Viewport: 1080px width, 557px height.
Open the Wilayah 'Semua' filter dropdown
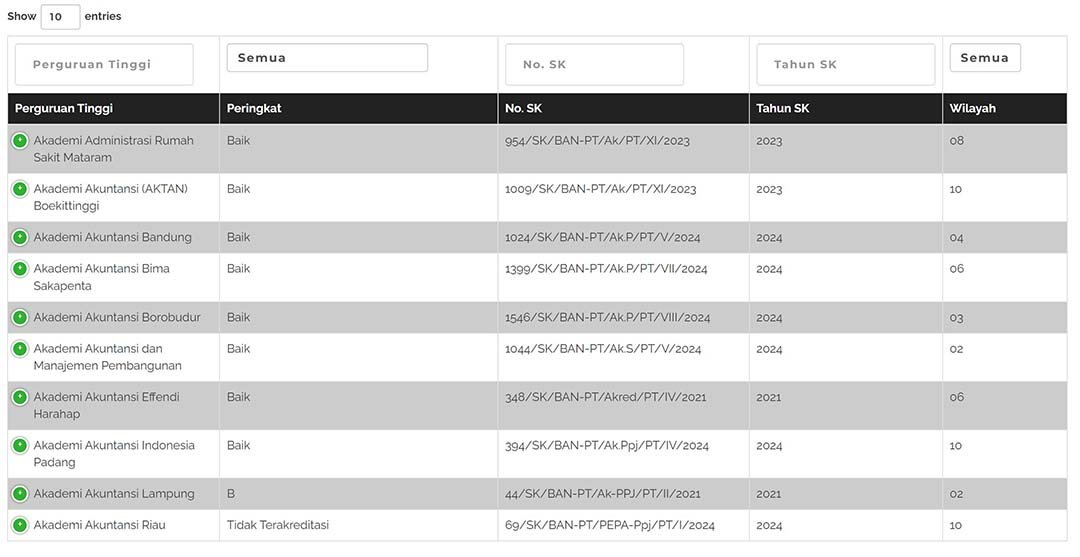985,58
